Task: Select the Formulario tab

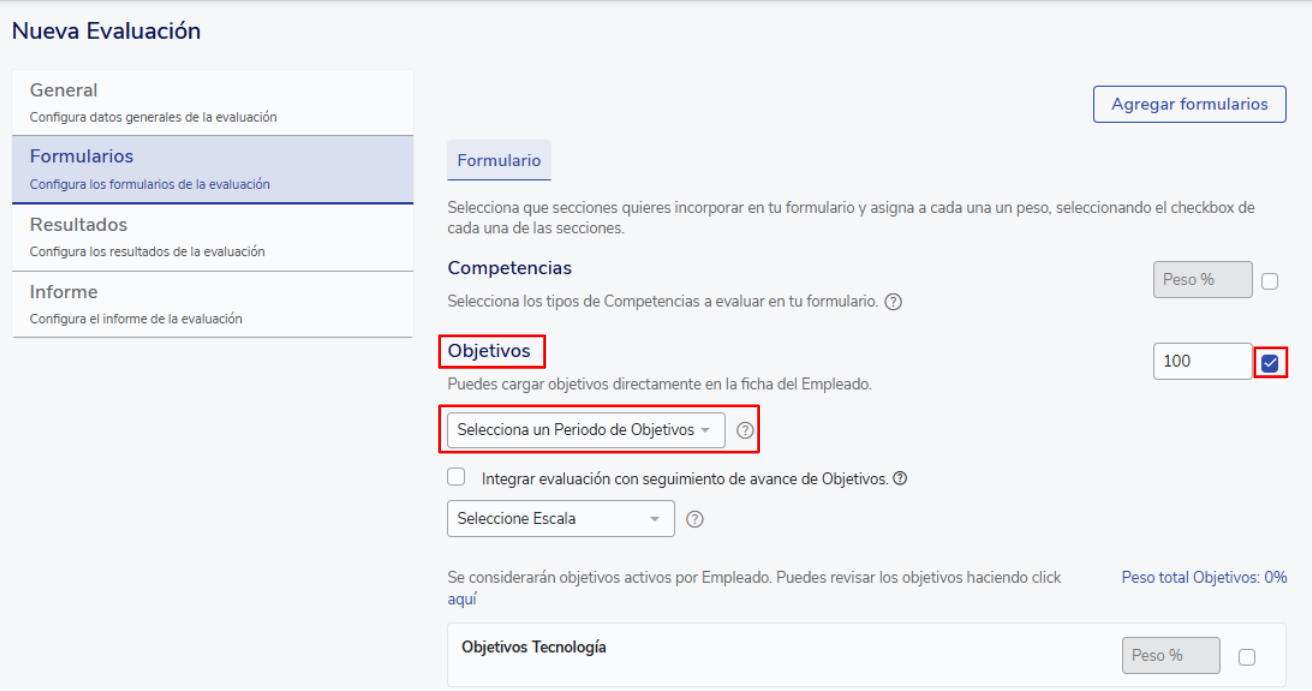Action: pos(499,160)
